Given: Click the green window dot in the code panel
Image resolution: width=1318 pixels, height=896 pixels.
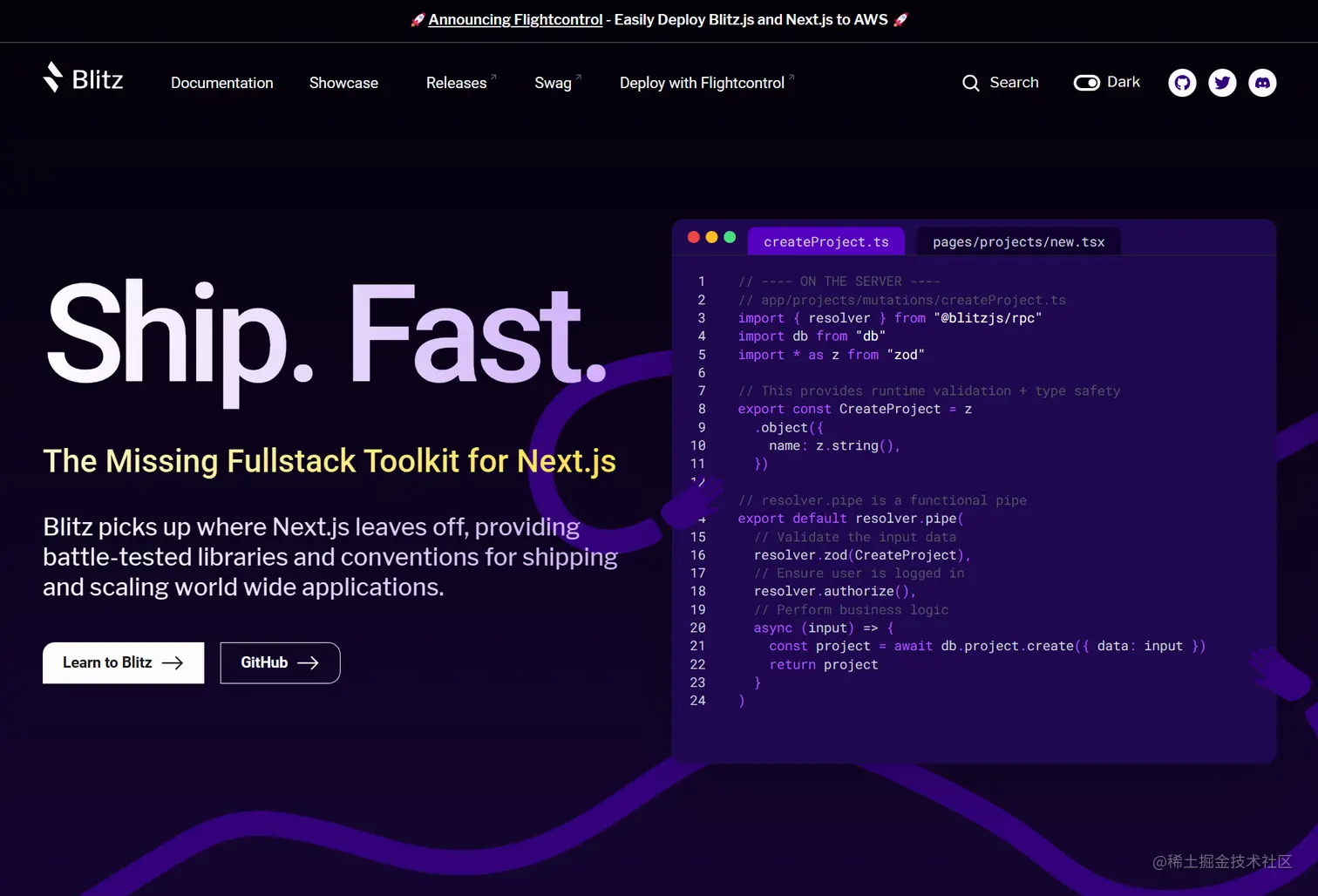Looking at the screenshot, I should click(x=730, y=237).
